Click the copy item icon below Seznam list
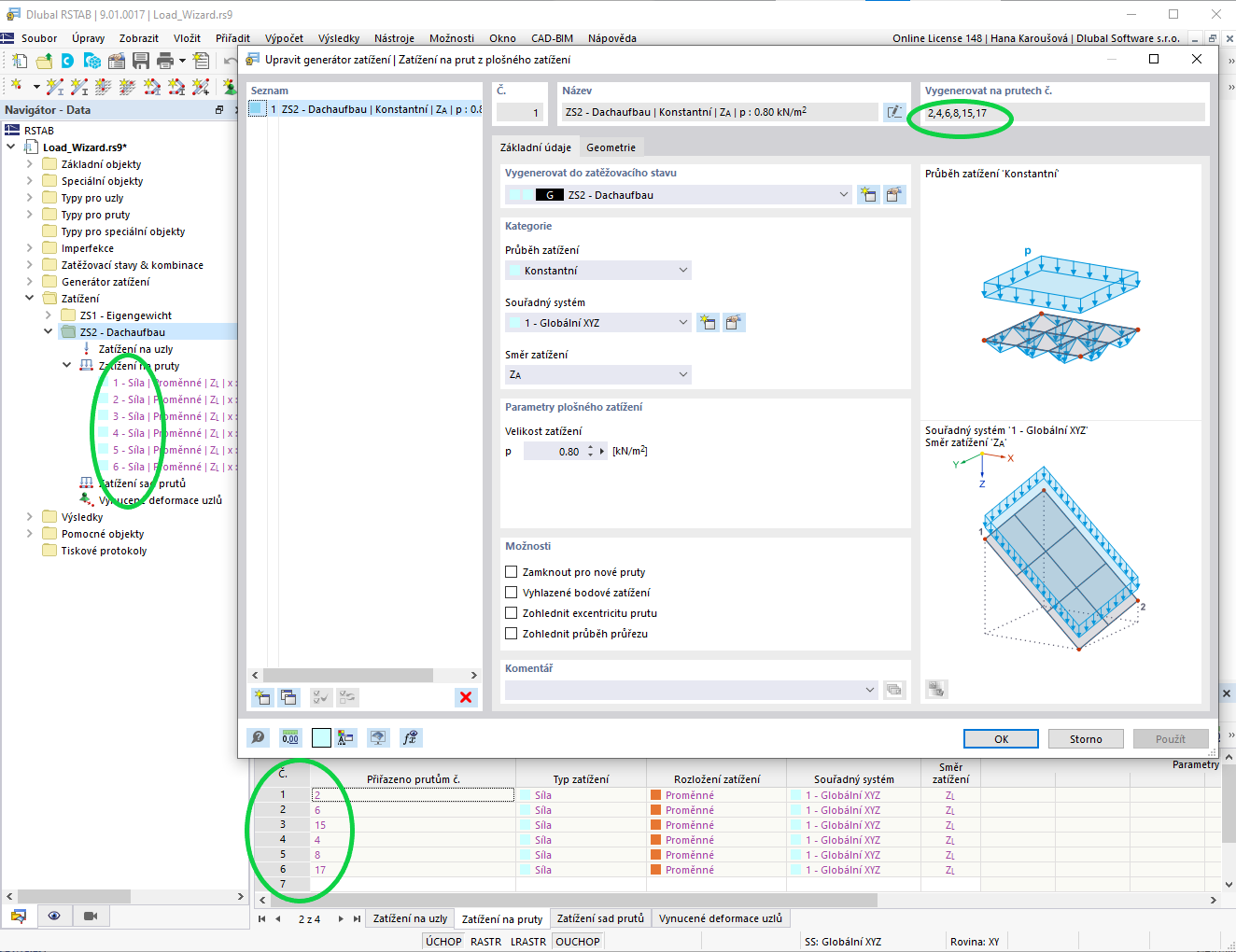Viewport: 1236px width, 952px height. tap(288, 697)
